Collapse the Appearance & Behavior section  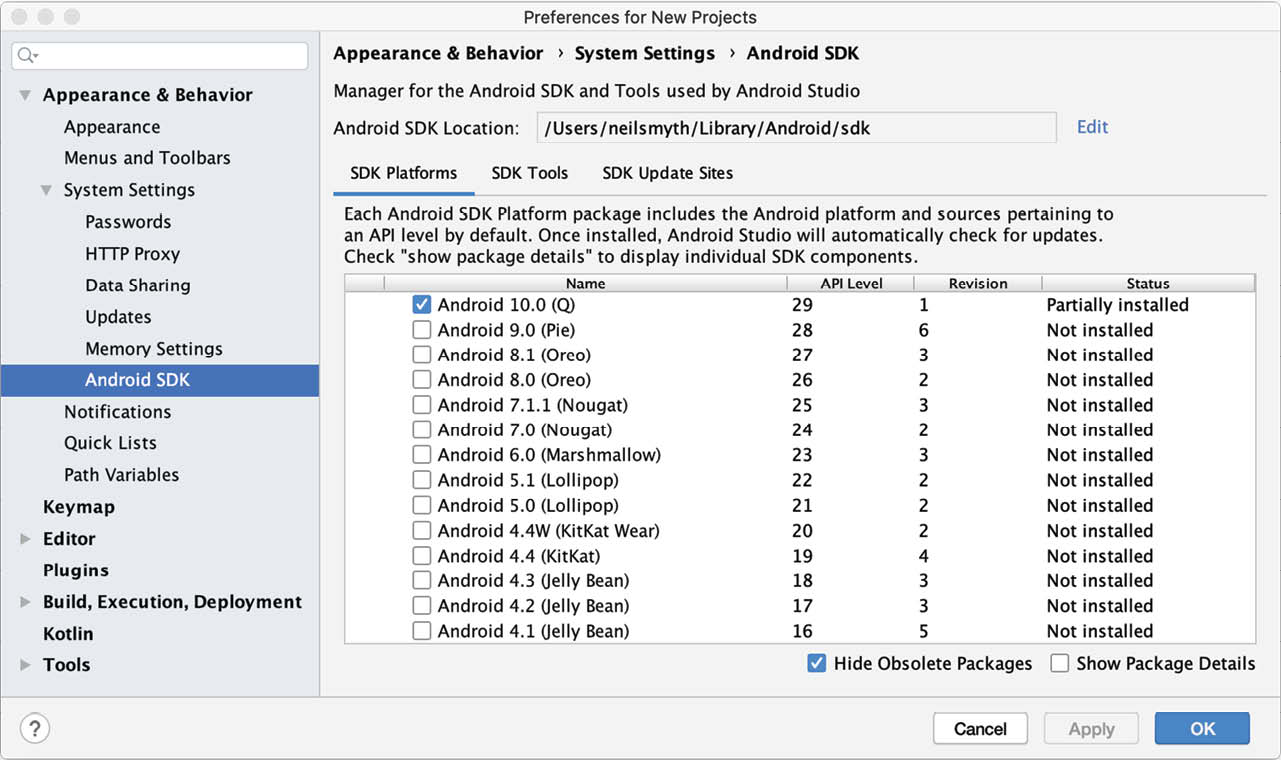pyautogui.click(x=25, y=95)
